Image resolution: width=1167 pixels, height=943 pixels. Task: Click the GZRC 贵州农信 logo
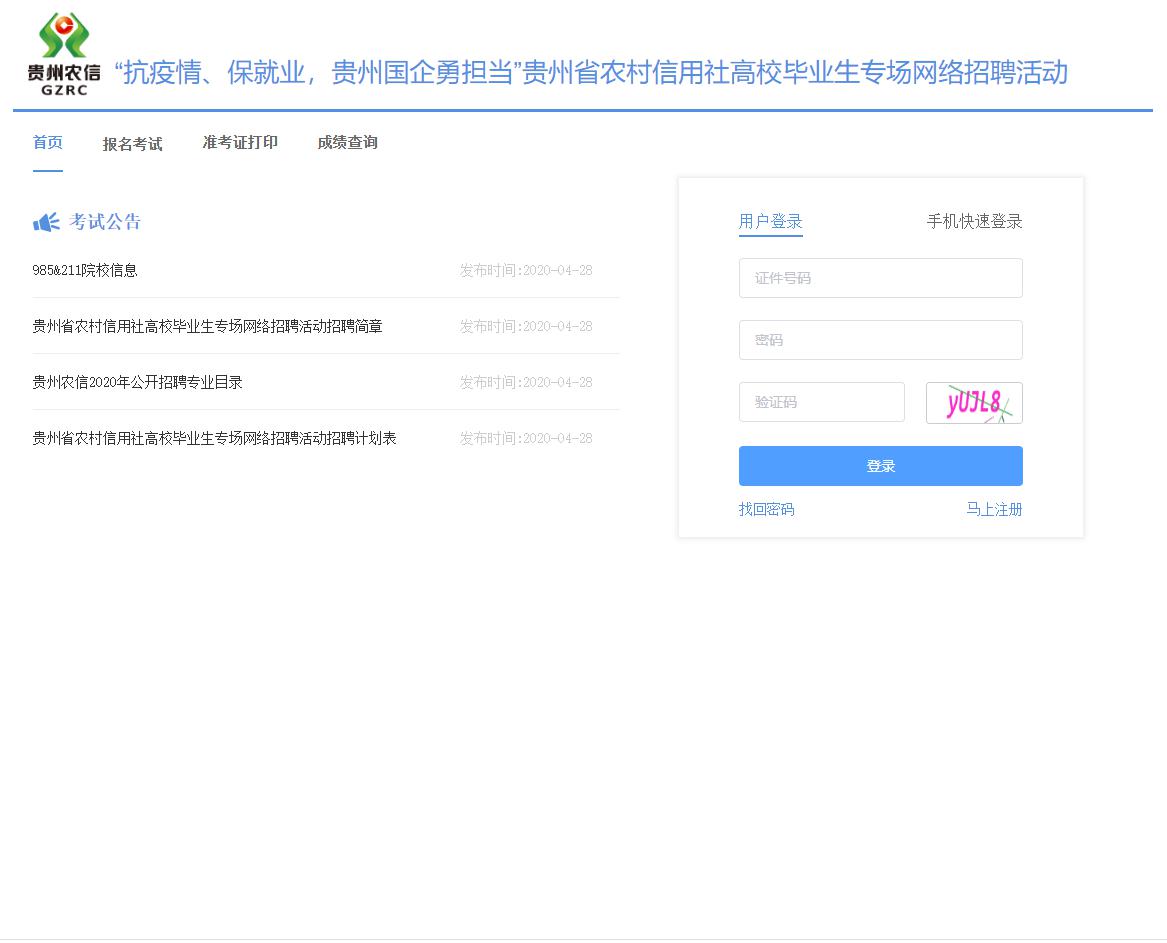click(x=64, y=55)
